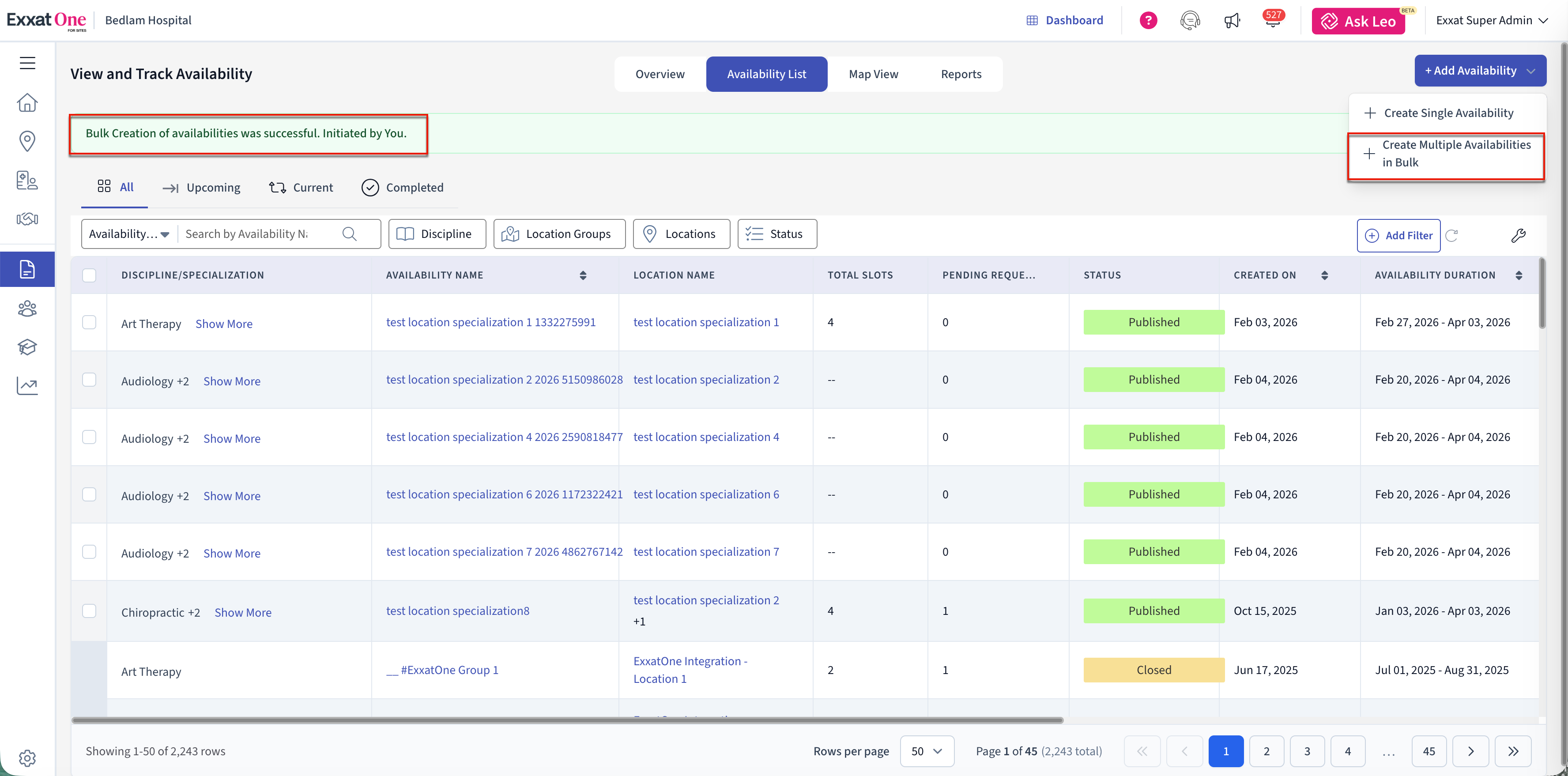1568x776 pixels.
Task: Open the hamburger menu icon
Action: [27, 63]
